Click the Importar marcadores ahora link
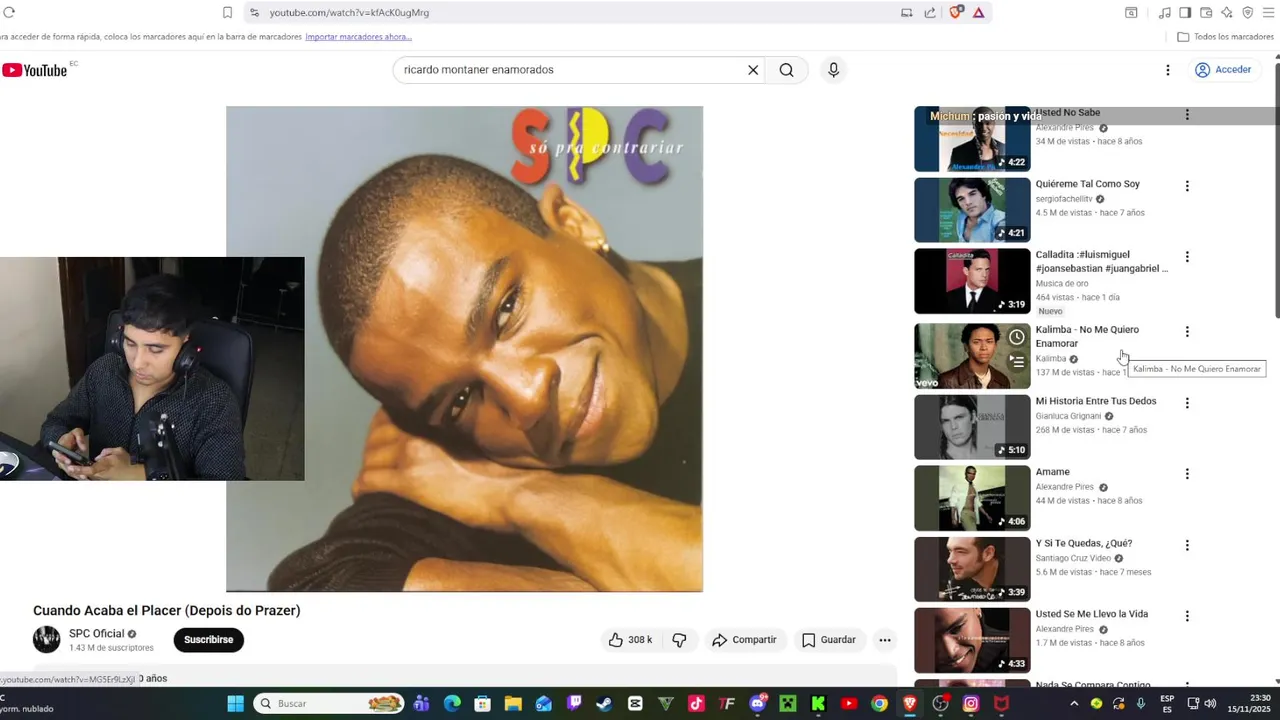 click(358, 37)
